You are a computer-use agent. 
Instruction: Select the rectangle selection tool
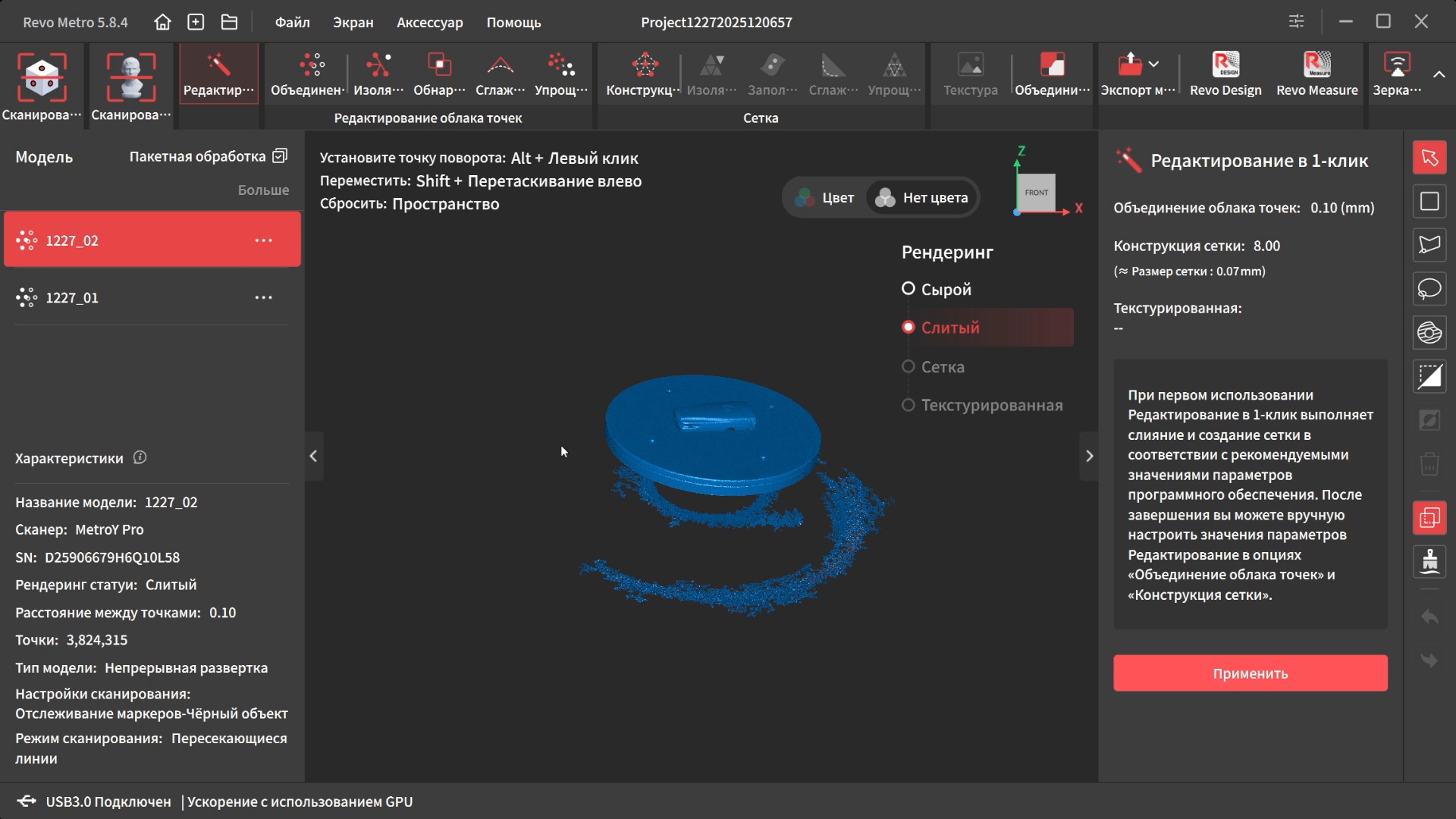click(1429, 202)
